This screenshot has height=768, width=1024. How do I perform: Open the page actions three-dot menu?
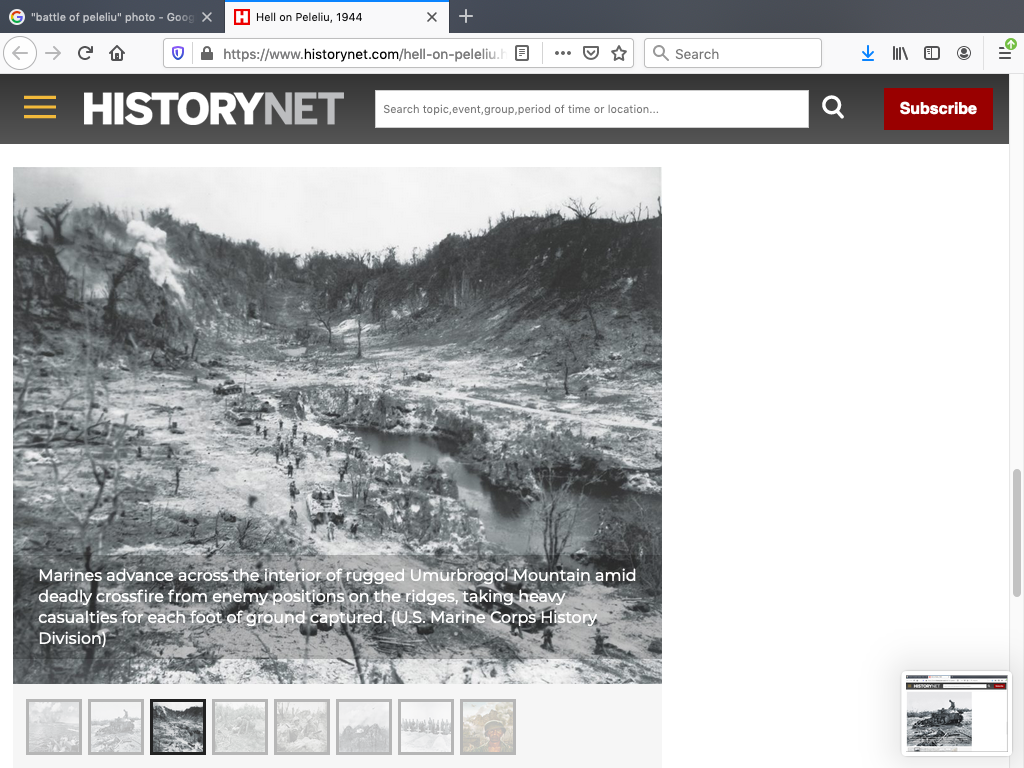click(563, 54)
